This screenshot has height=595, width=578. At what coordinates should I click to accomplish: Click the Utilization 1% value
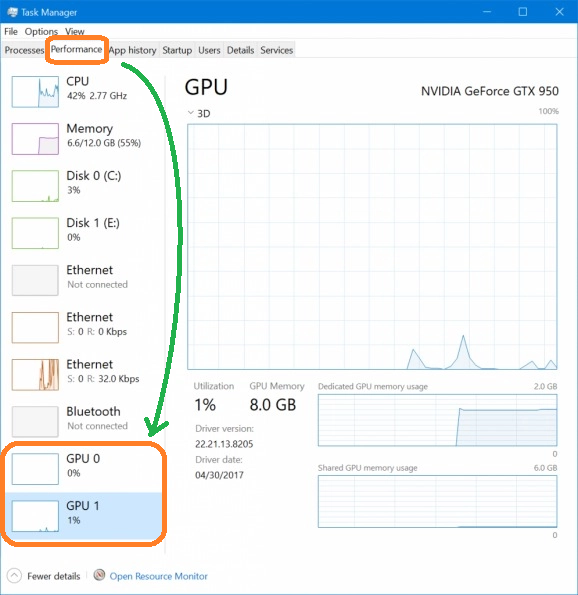[205, 405]
